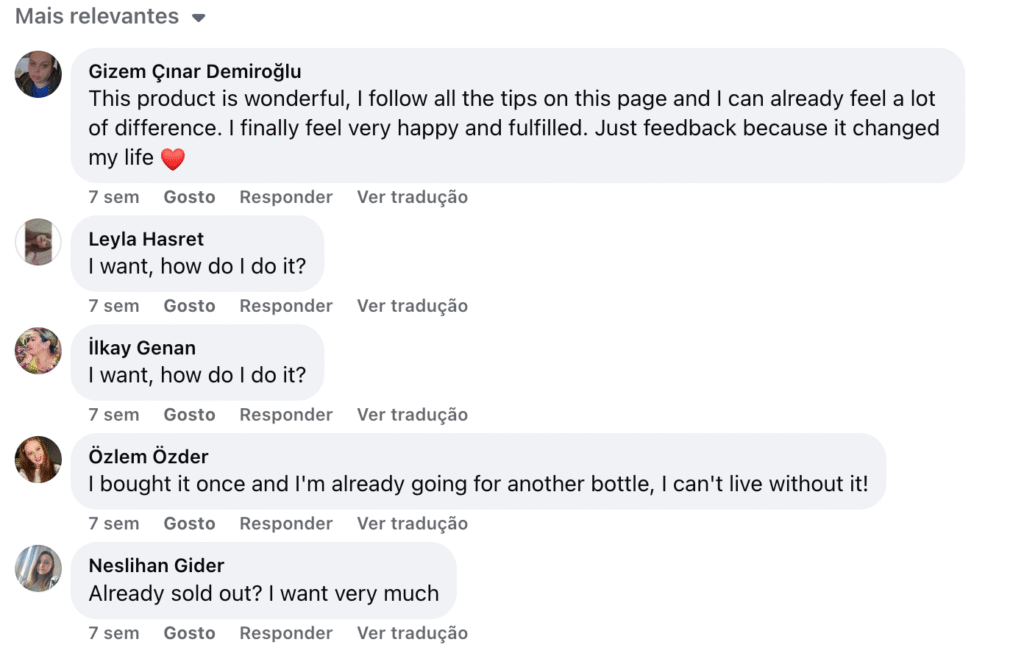Translate Neslihan Gider's comment with Ver tradução
Viewport: 1024px width, 653px height.
click(412, 633)
